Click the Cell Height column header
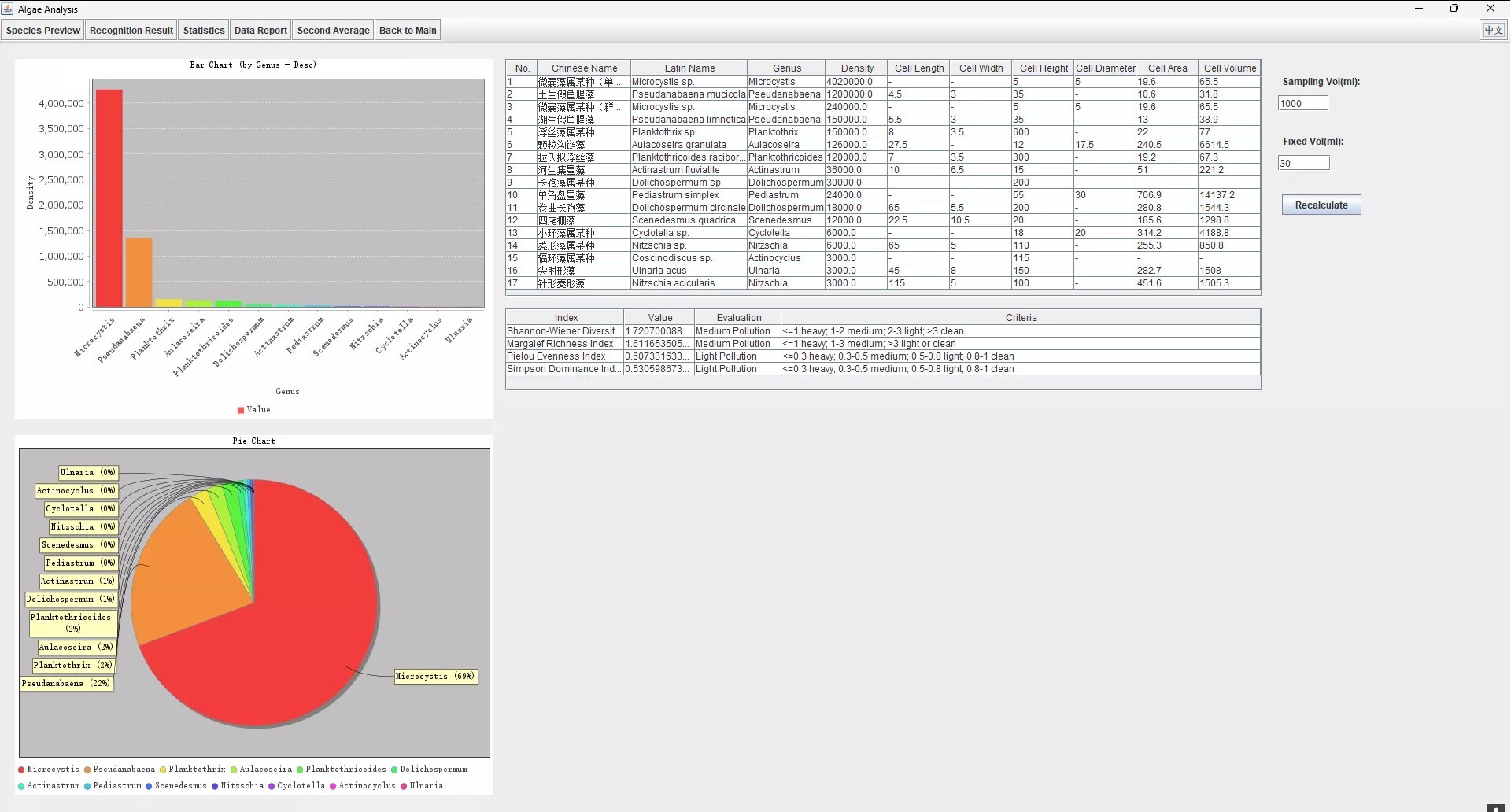1511x812 pixels. 1044,68
